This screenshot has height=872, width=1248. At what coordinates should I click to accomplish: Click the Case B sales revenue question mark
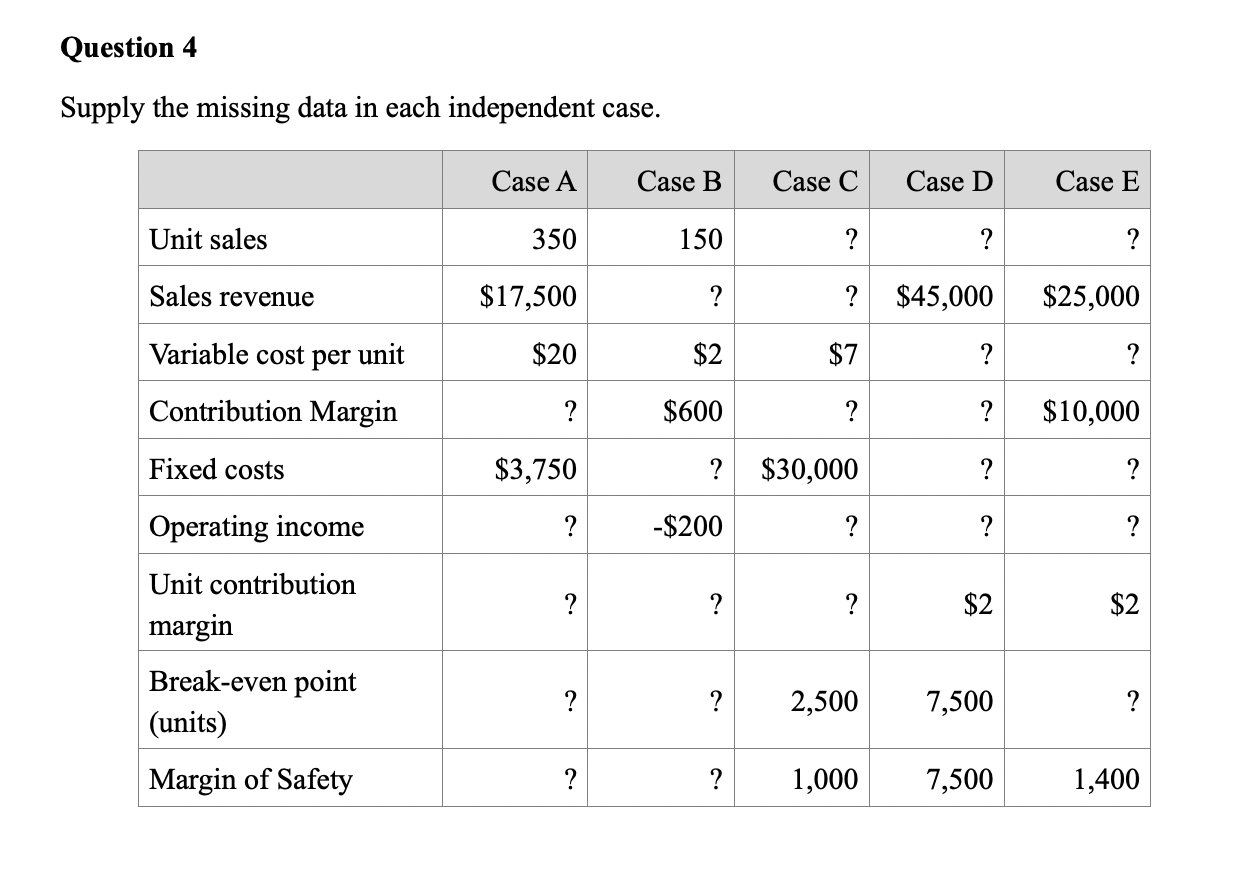click(715, 296)
